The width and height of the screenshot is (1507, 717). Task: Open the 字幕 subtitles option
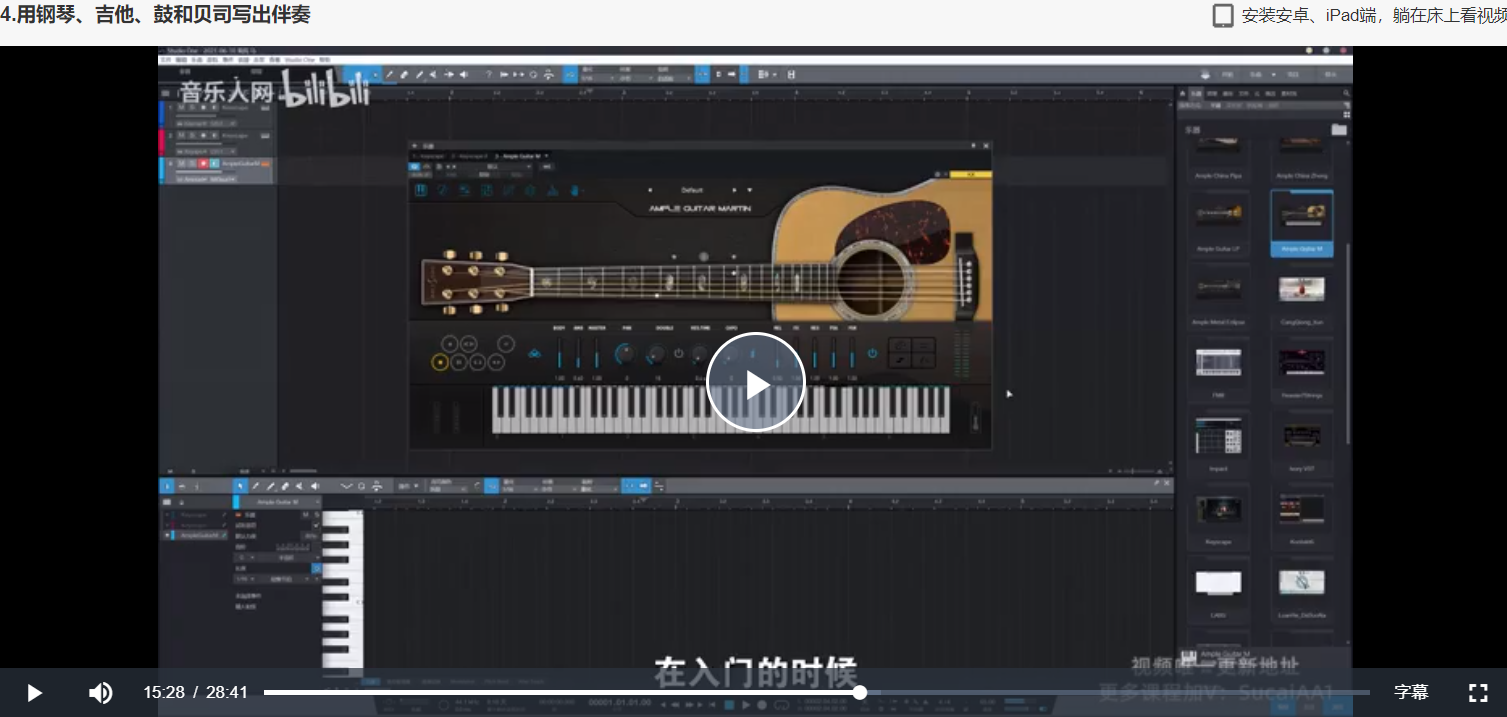click(x=1411, y=692)
